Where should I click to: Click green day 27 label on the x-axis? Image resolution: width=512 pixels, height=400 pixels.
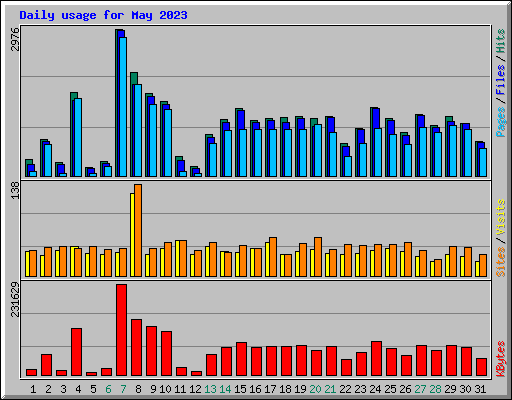click(420, 389)
